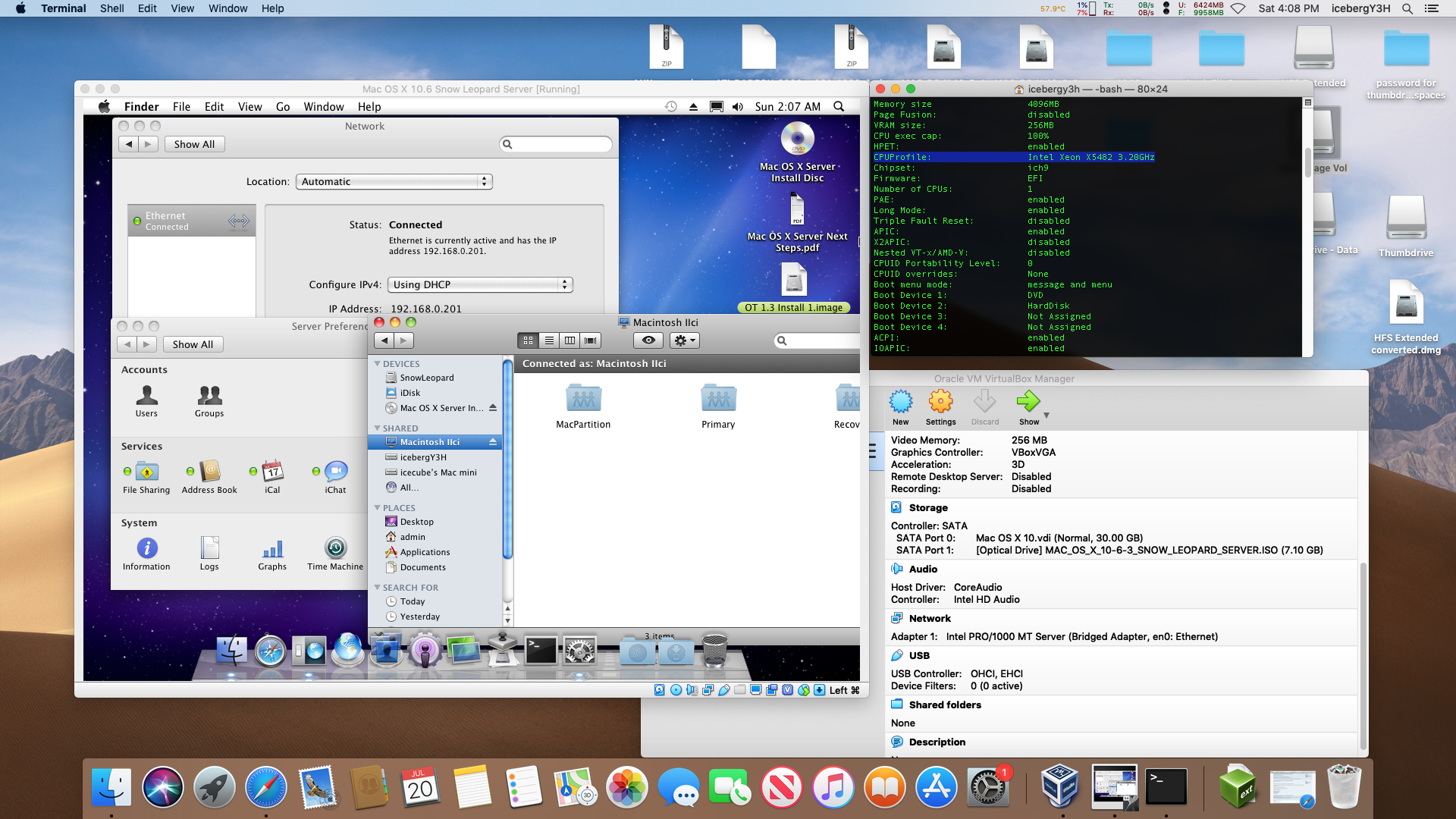Viewport: 1456px width, 819px height.
Task: Open App Store in host Dock
Action: pos(936,786)
